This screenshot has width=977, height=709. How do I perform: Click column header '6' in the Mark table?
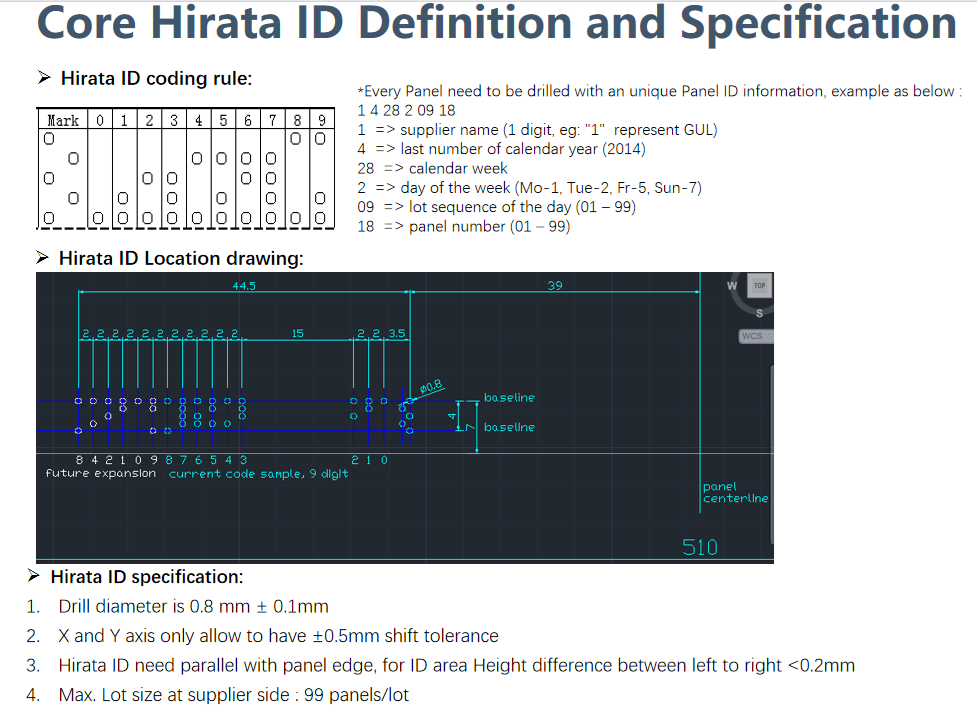[x=247, y=120]
